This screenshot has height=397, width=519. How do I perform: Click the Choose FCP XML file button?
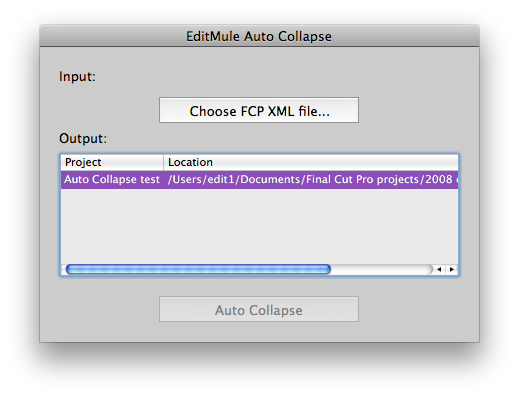[259, 110]
